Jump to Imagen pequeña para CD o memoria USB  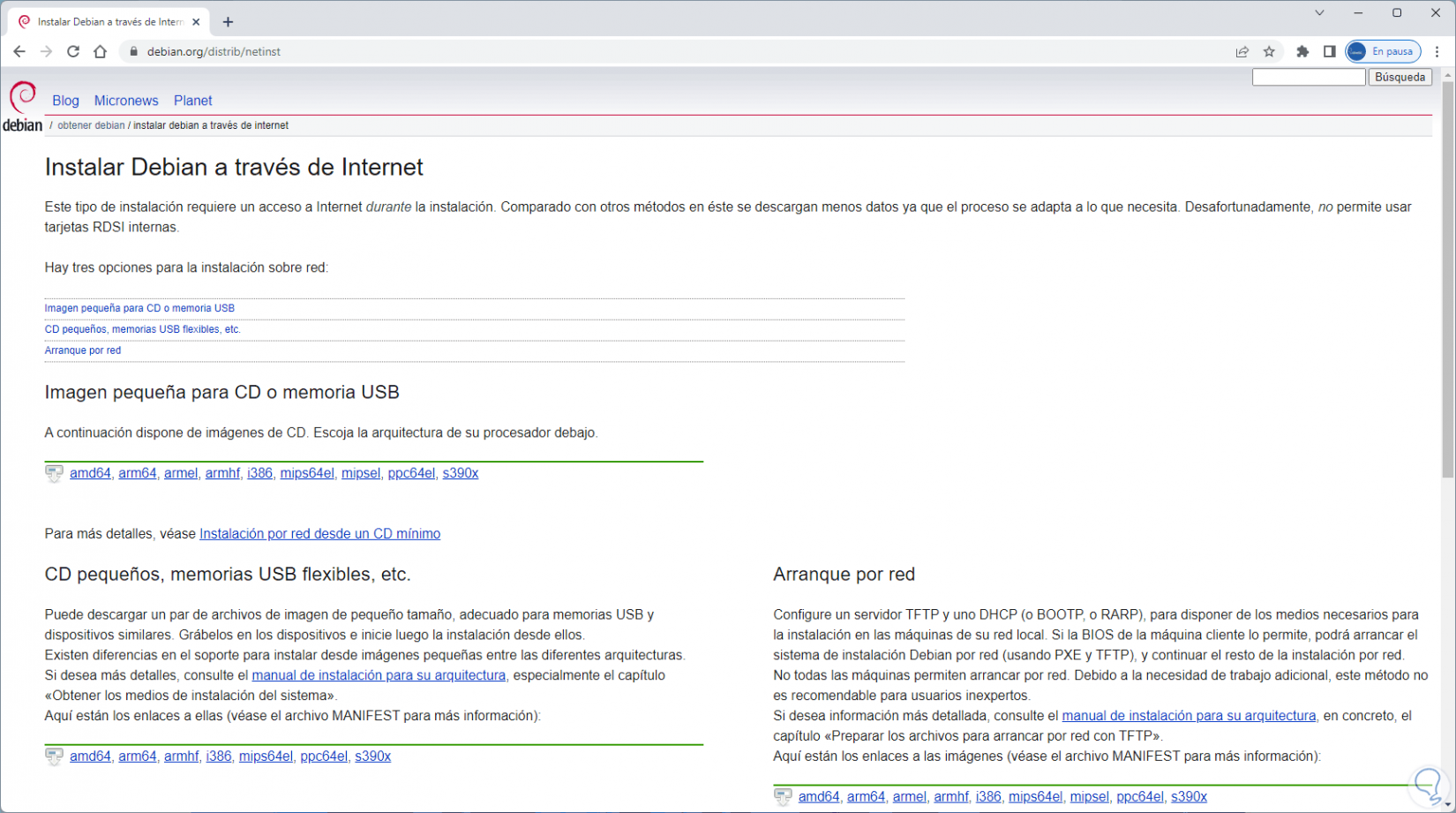tap(139, 308)
